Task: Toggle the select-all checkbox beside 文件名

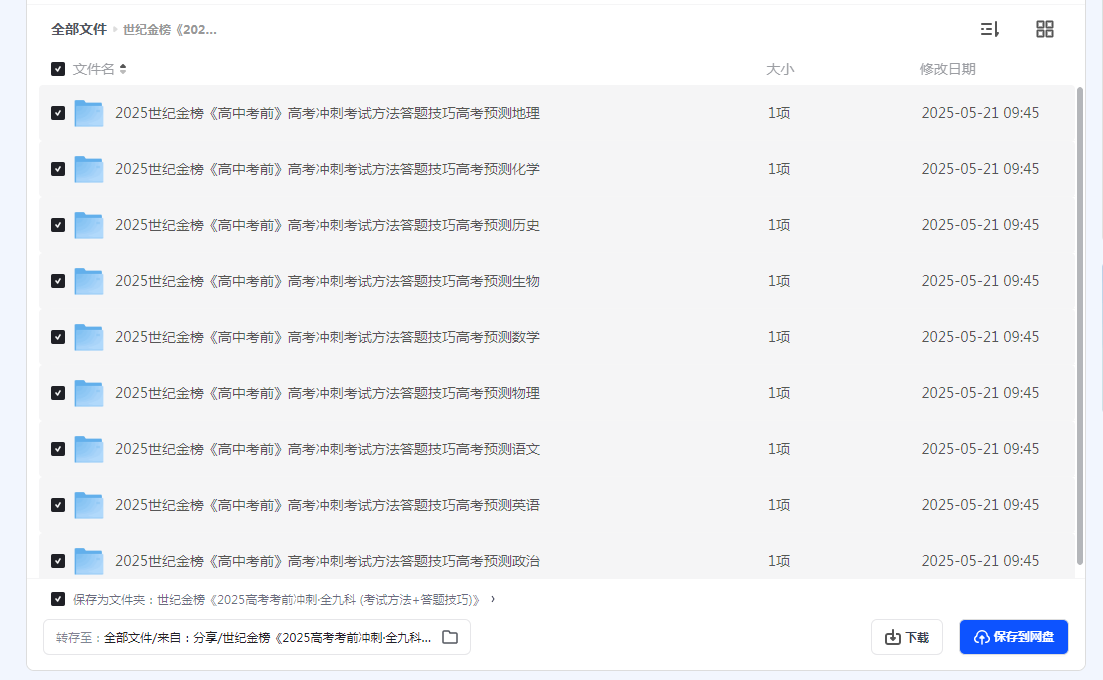Action: (58, 69)
